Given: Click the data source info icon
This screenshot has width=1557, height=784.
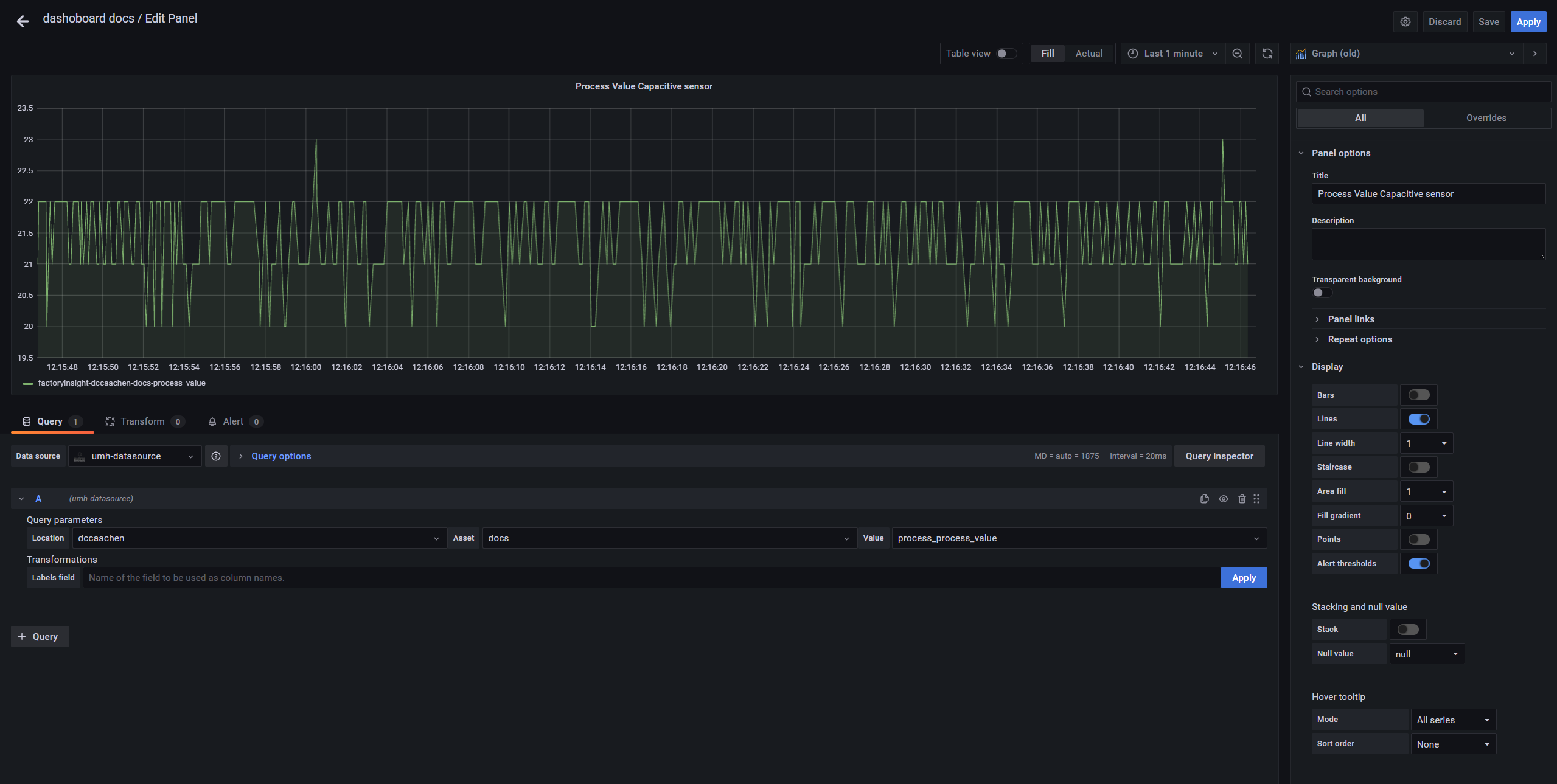Looking at the screenshot, I should 215,457.
